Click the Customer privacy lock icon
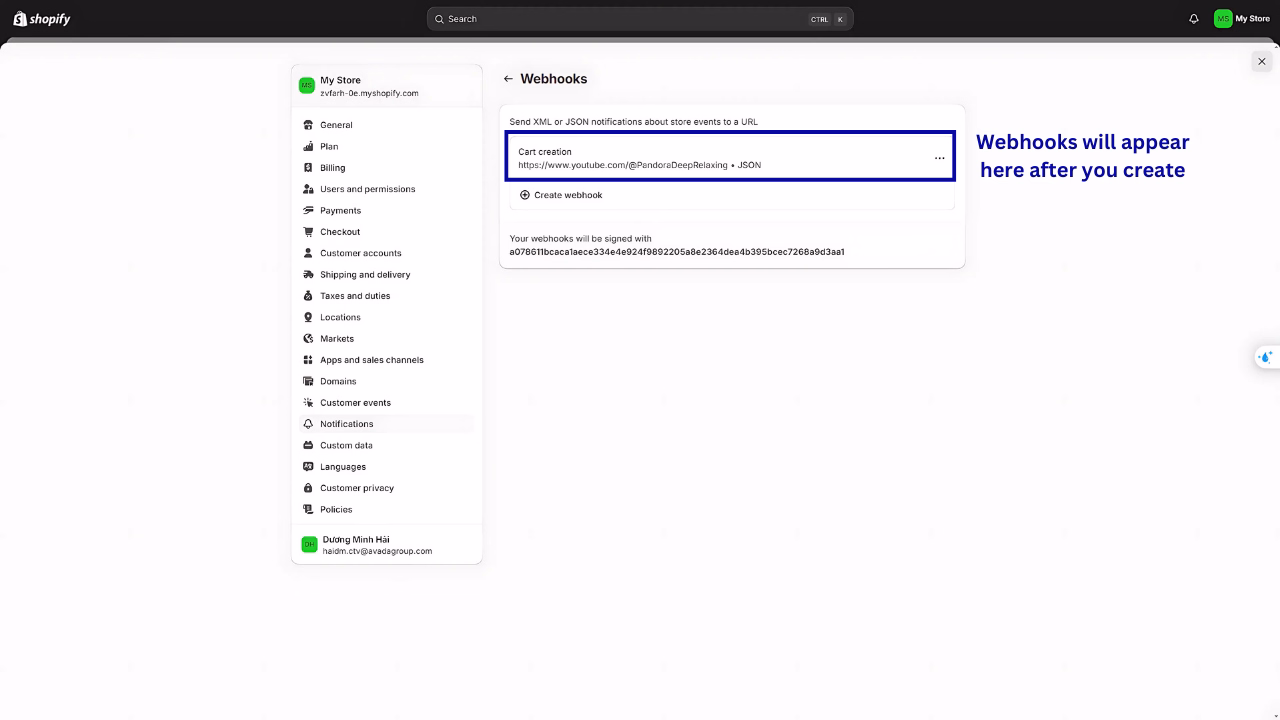 (x=308, y=488)
